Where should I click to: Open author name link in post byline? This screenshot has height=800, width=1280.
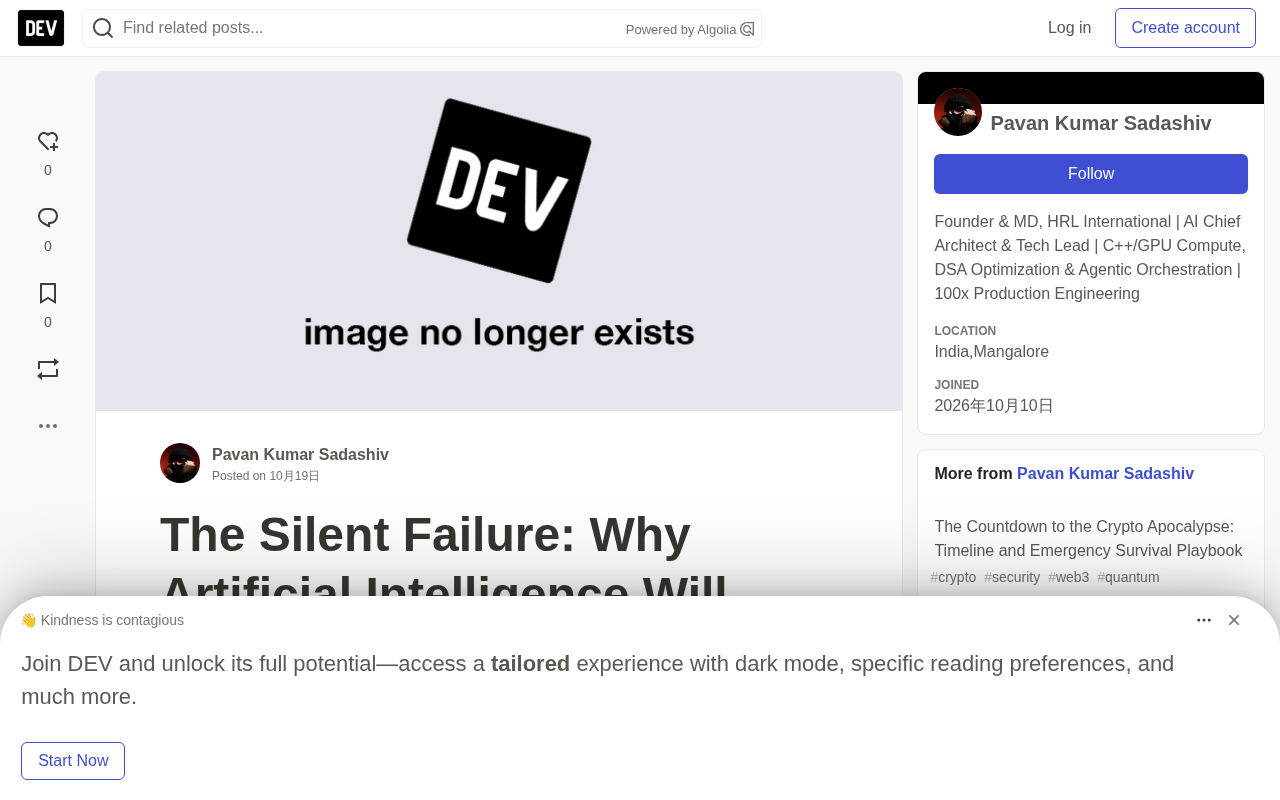coord(300,455)
